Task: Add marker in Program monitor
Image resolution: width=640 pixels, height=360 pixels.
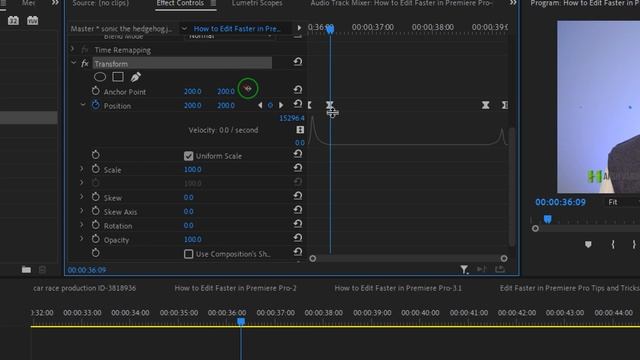Action: (x=588, y=244)
